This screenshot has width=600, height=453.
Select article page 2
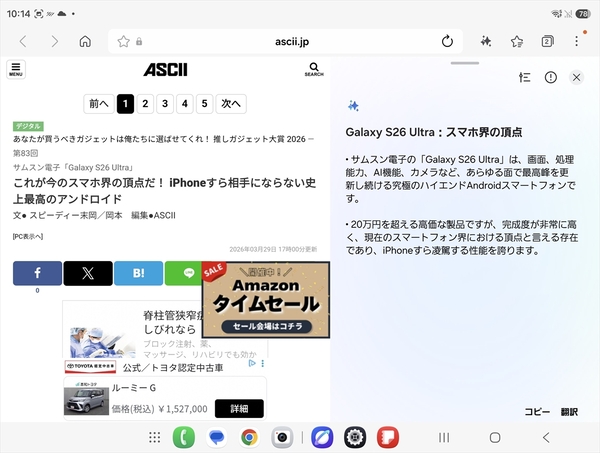pos(145,104)
